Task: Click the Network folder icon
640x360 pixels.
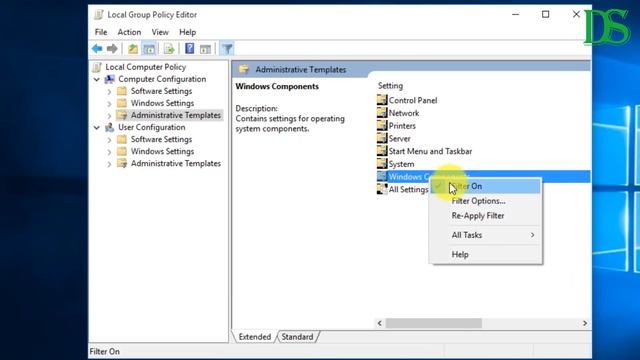Action: click(x=382, y=112)
